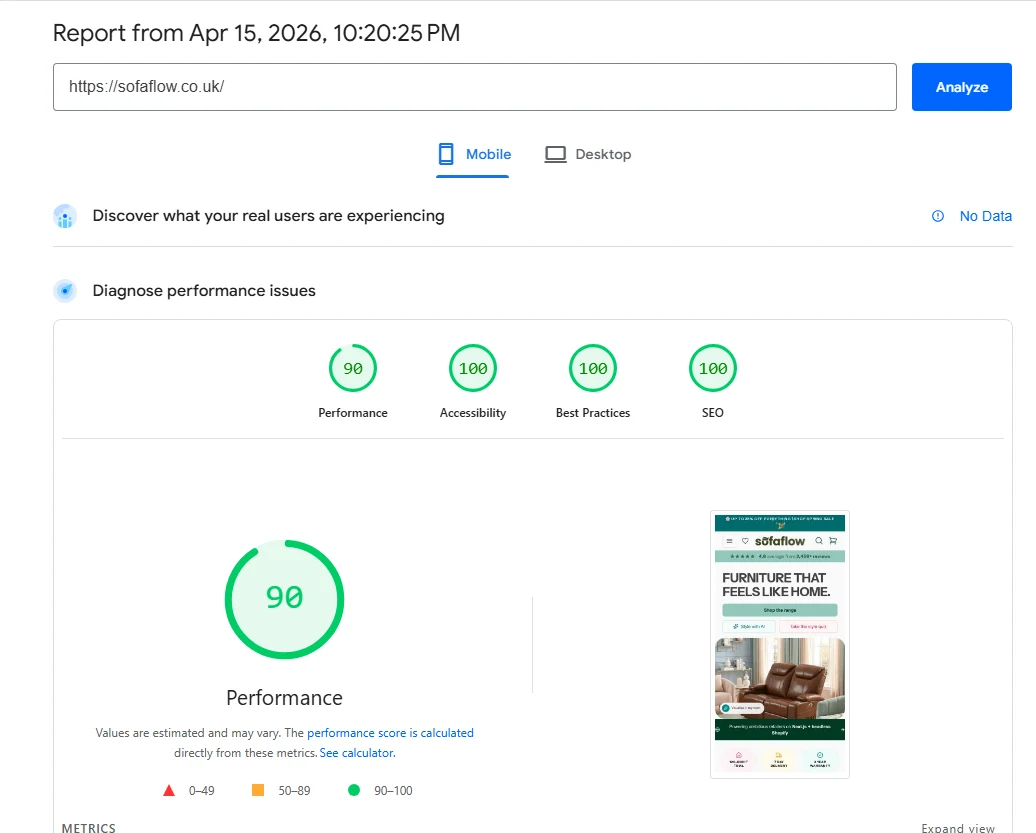Click Expand view near the Metrics section

click(957, 826)
